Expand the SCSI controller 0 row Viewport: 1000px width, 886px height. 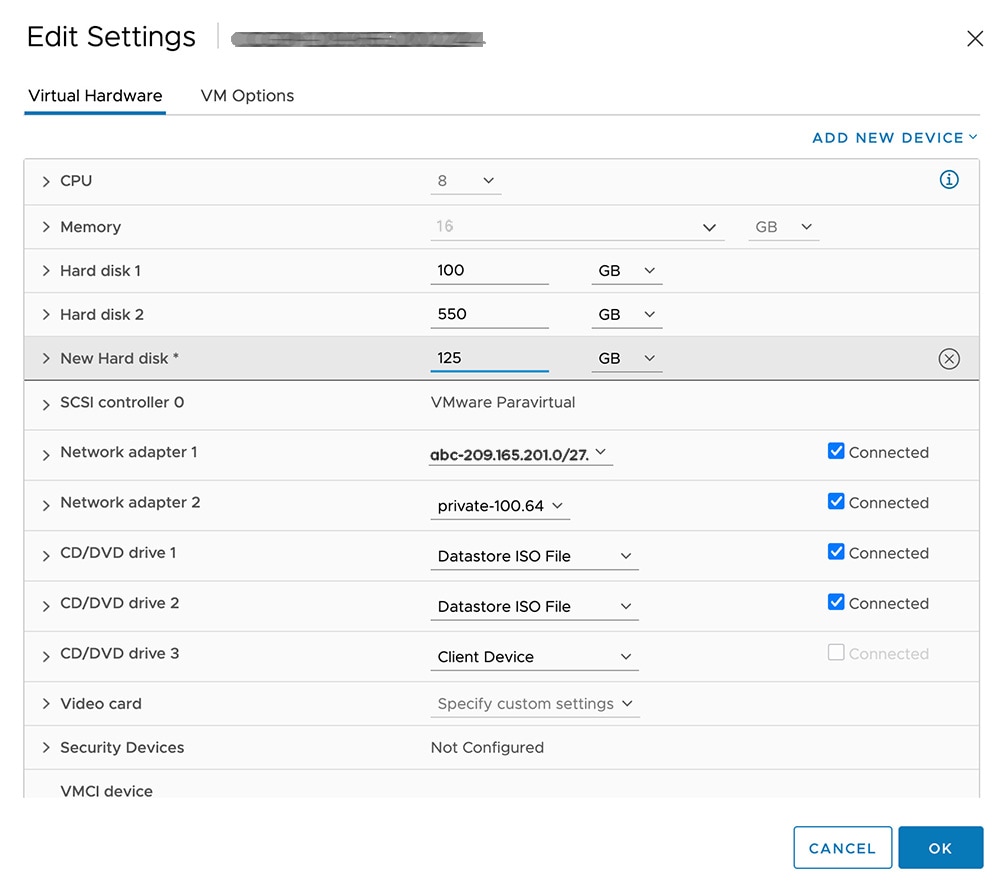(x=46, y=404)
